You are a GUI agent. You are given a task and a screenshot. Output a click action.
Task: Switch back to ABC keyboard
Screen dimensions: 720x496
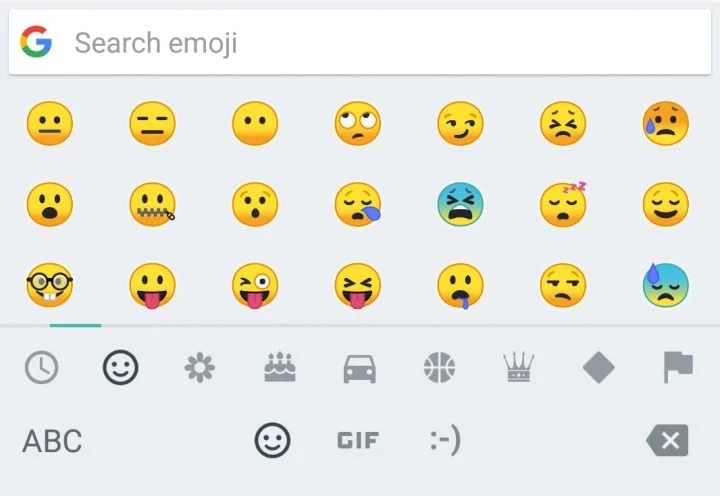pyautogui.click(x=52, y=440)
